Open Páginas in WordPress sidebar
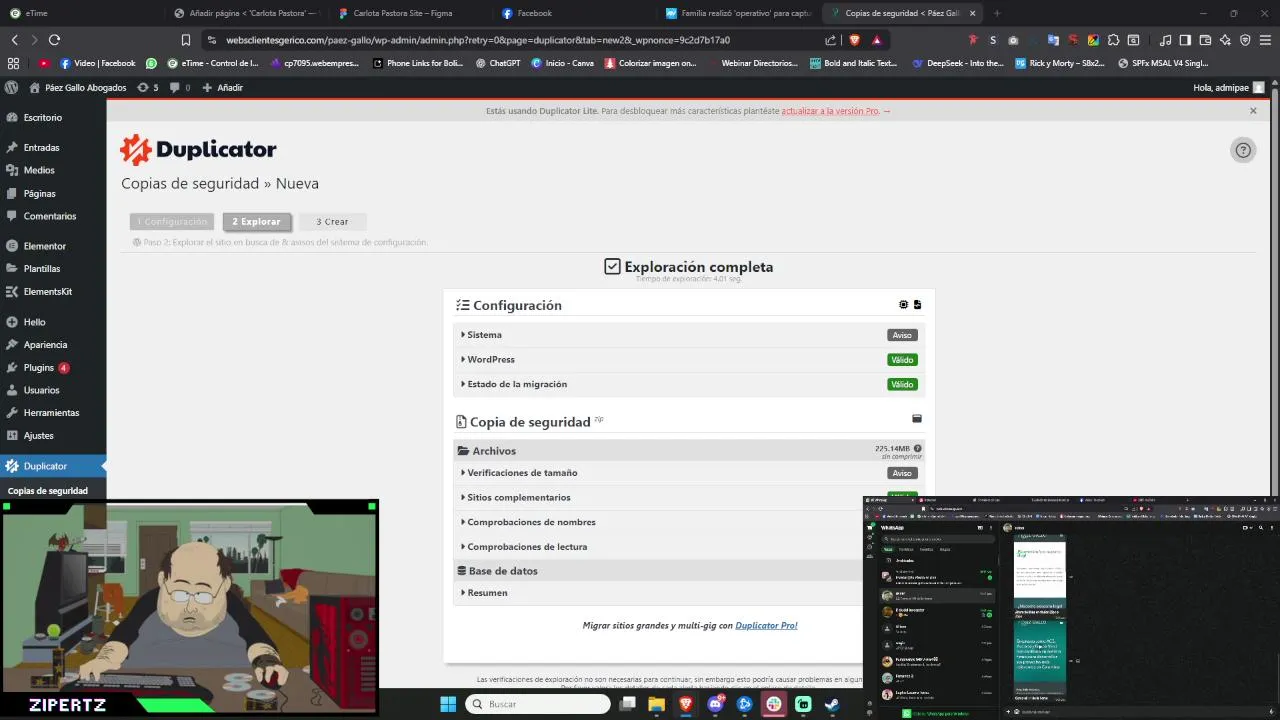The width and height of the screenshot is (1280, 720). pyautogui.click(x=53, y=193)
